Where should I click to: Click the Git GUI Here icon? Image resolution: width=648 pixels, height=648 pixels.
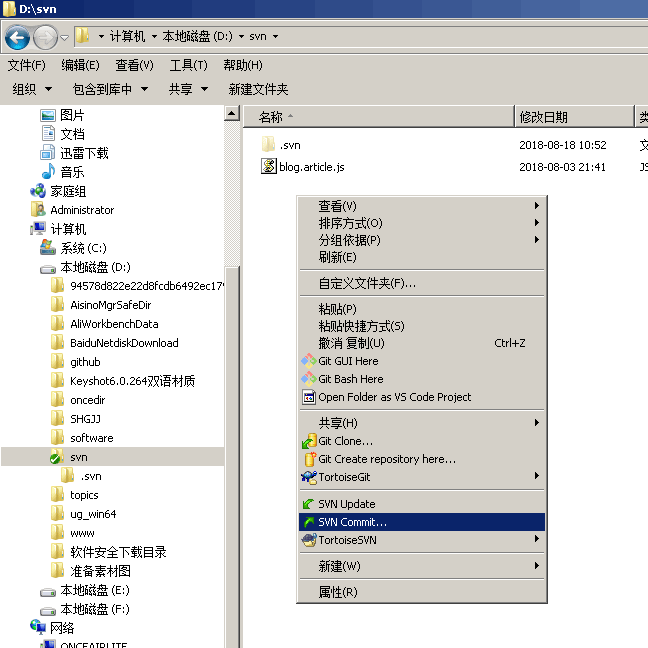pos(309,361)
